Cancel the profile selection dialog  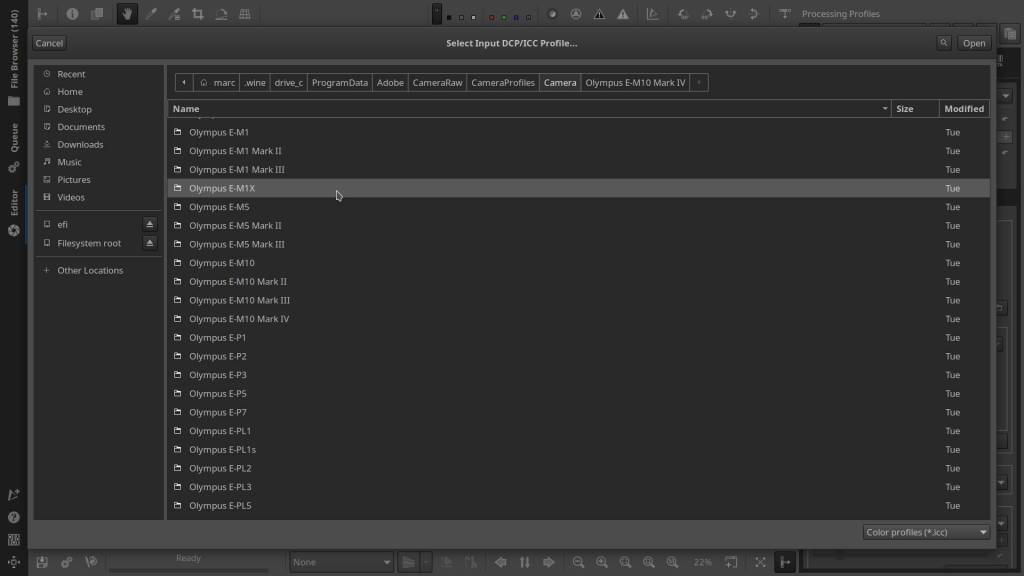pyautogui.click(x=49, y=43)
